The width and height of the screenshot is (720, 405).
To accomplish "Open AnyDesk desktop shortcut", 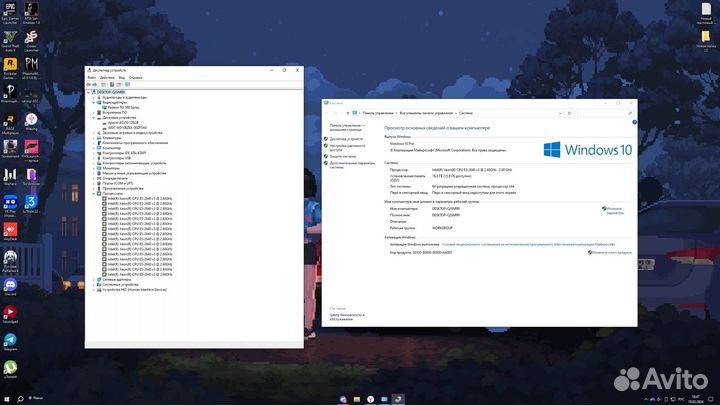I will pyautogui.click(x=10, y=232).
